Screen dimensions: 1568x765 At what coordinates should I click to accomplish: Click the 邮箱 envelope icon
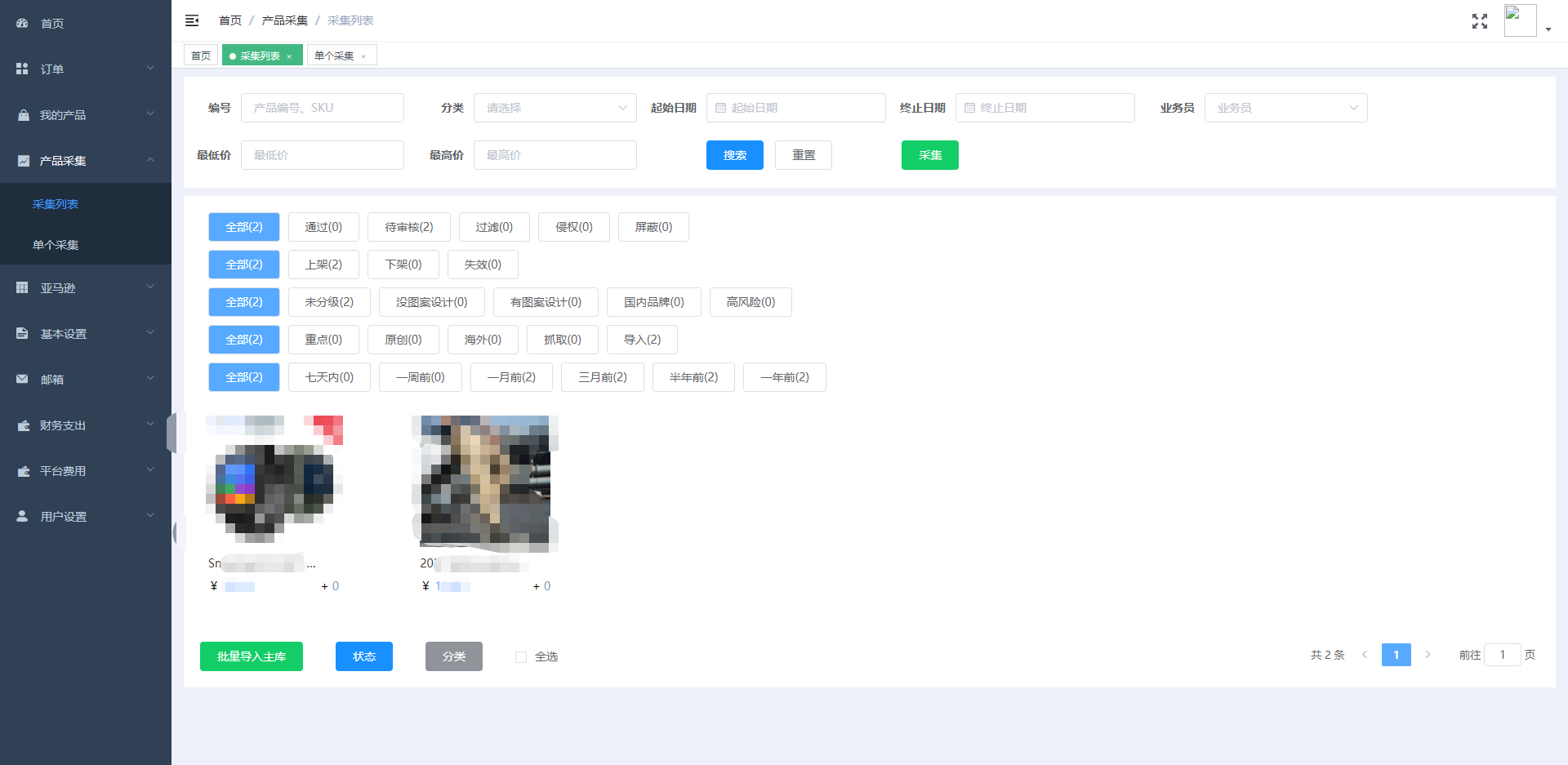(x=22, y=380)
